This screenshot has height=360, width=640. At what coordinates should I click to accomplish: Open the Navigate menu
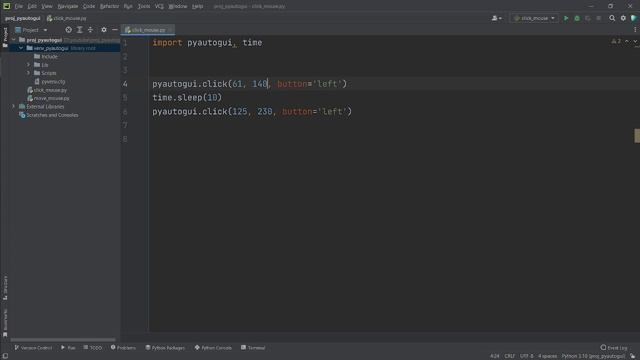(68, 6)
